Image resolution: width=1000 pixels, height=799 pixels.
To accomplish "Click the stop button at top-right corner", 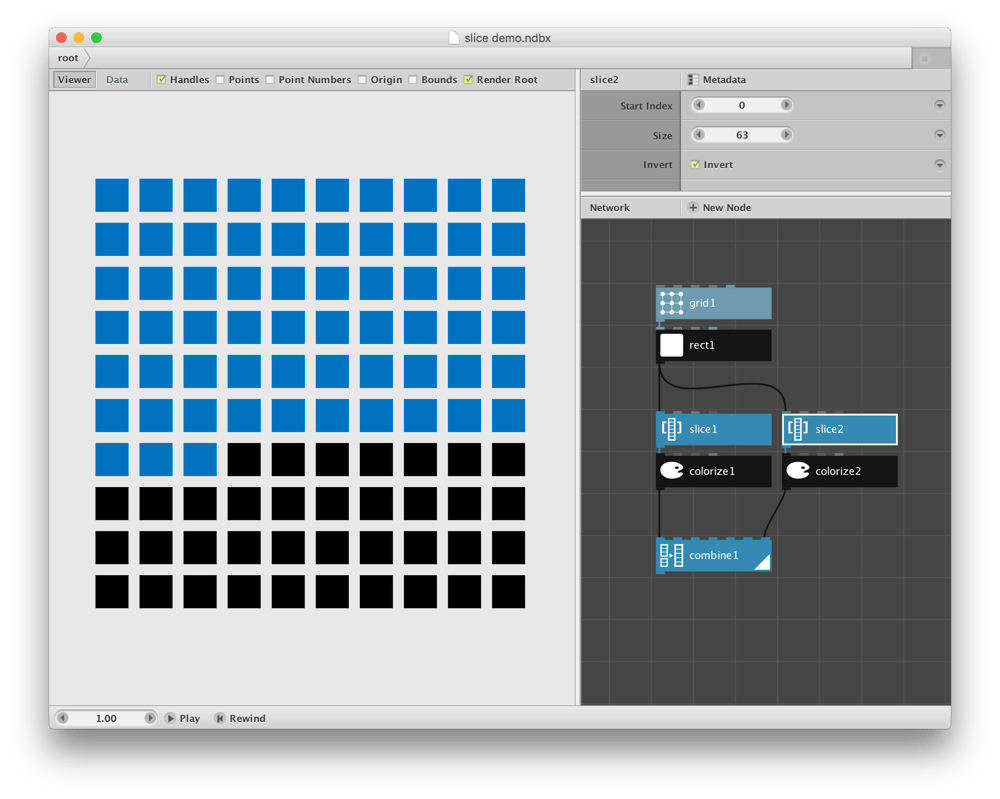I will coord(925,59).
